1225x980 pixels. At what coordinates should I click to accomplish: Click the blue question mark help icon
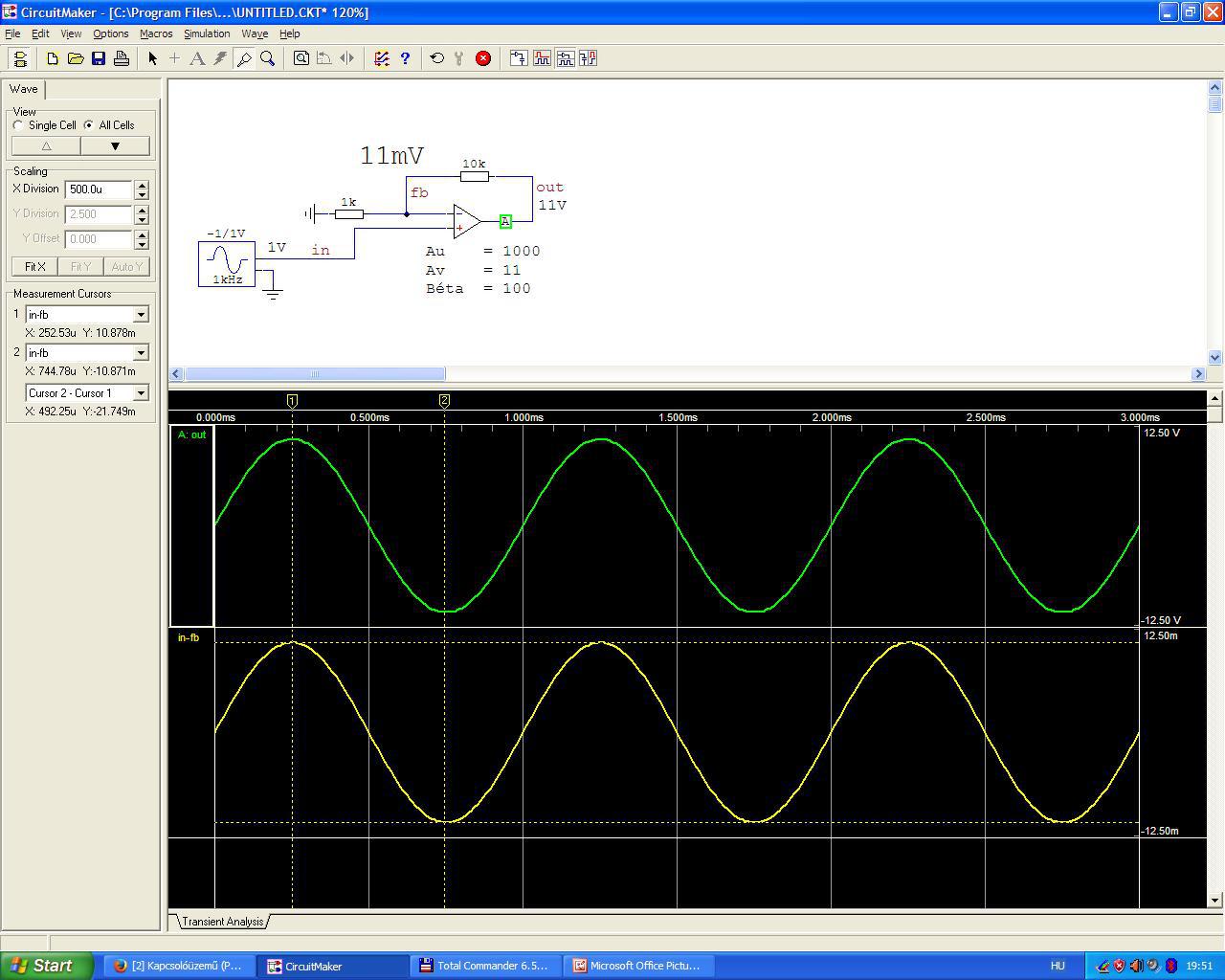point(405,58)
